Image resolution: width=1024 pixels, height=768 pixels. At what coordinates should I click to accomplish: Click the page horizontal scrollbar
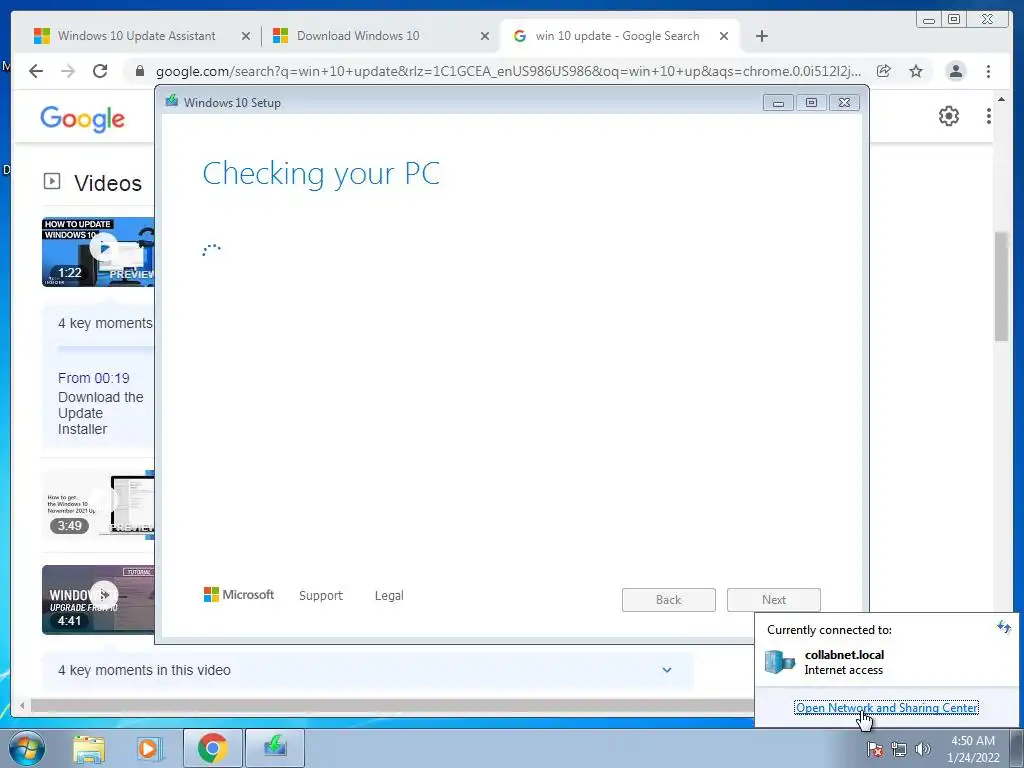(392, 705)
